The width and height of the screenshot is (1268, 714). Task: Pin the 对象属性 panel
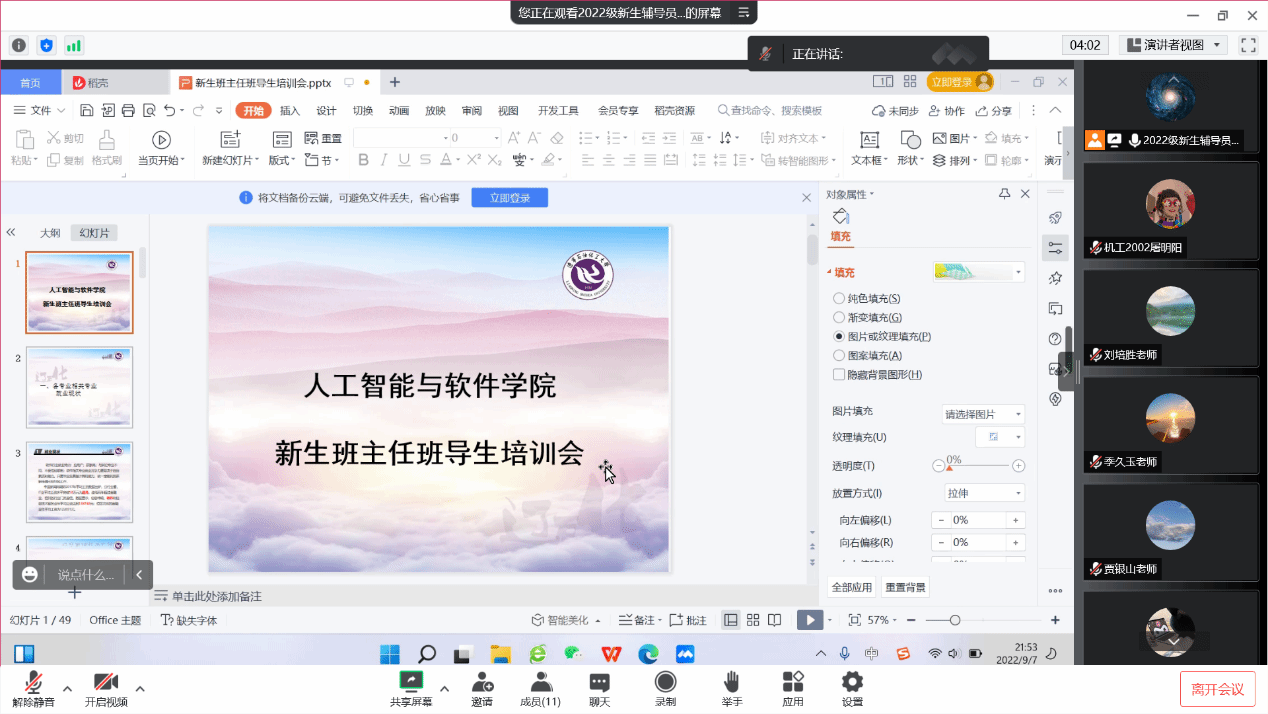[1005, 194]
